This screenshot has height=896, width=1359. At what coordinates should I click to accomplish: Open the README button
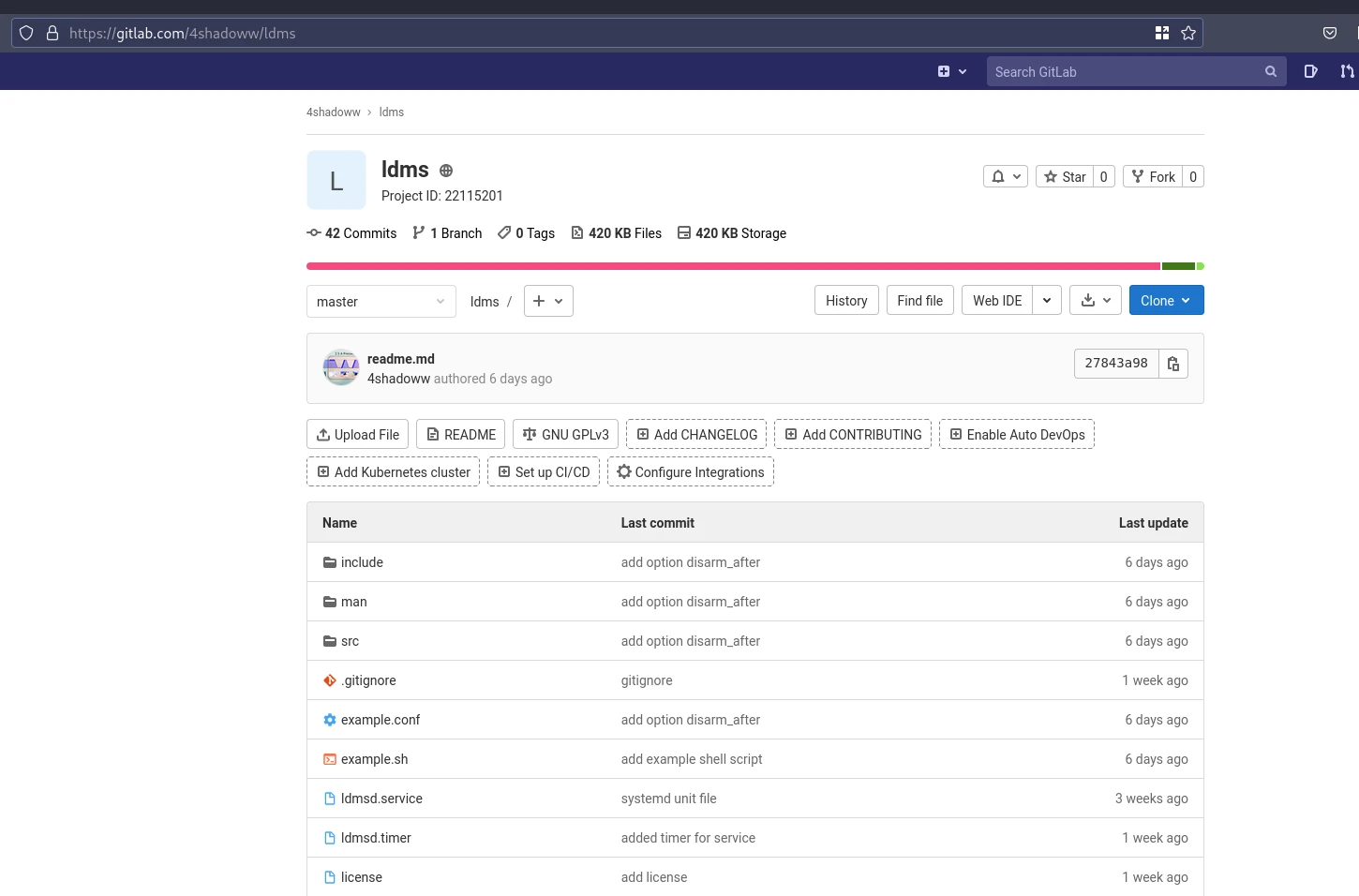pos(461,434)
